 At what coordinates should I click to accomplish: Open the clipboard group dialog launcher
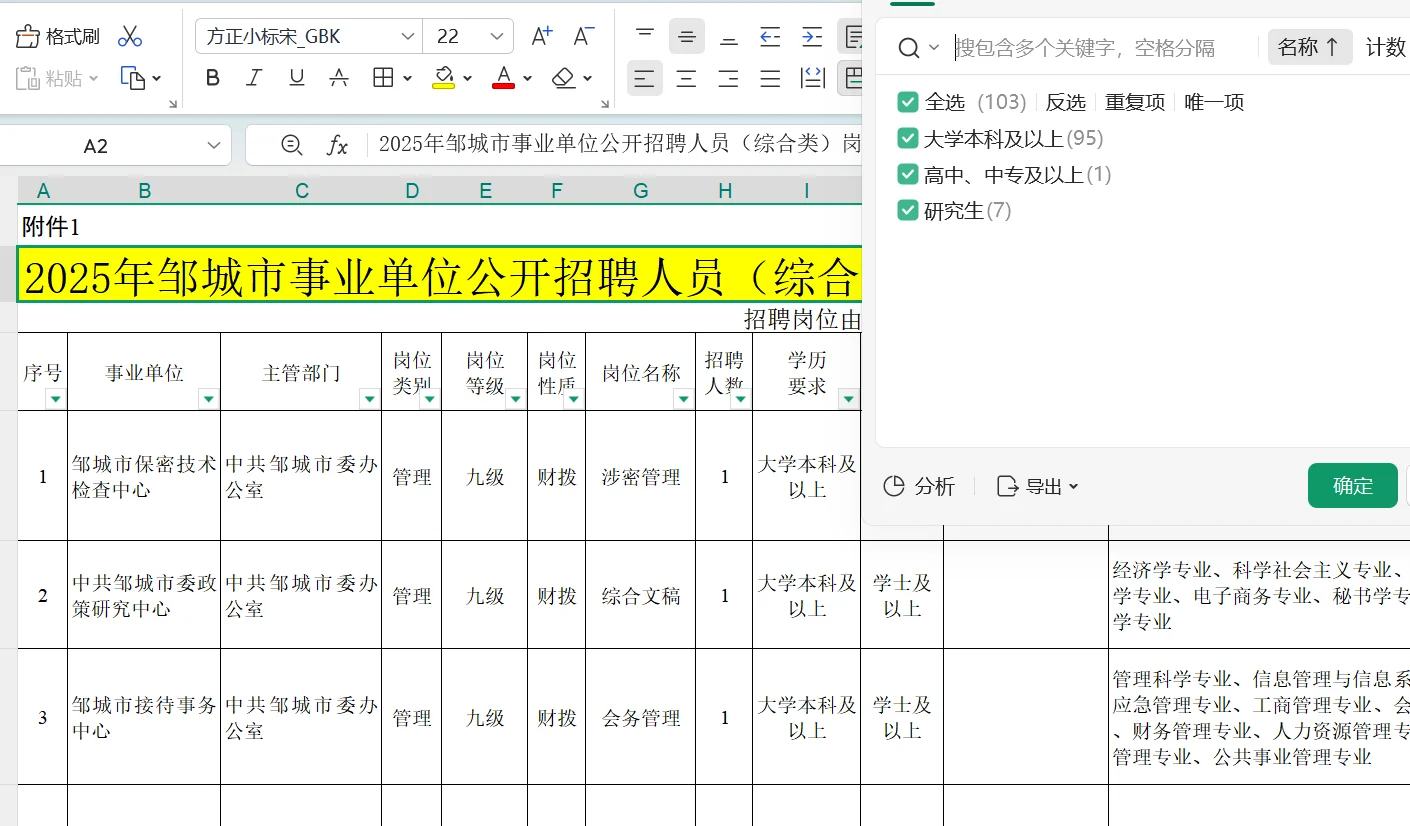(x=173, y=104)
